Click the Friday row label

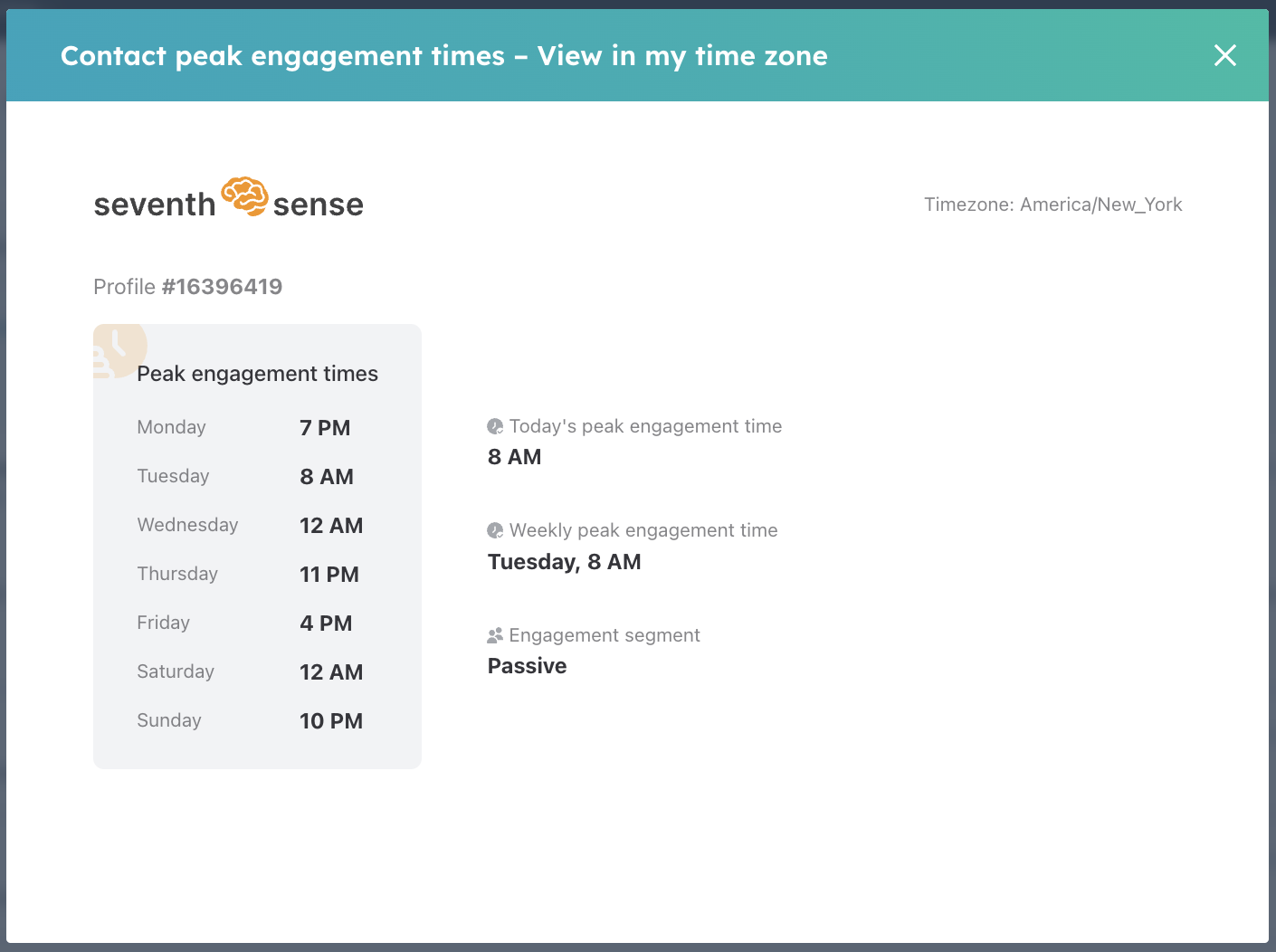click(x=163, y=623)
